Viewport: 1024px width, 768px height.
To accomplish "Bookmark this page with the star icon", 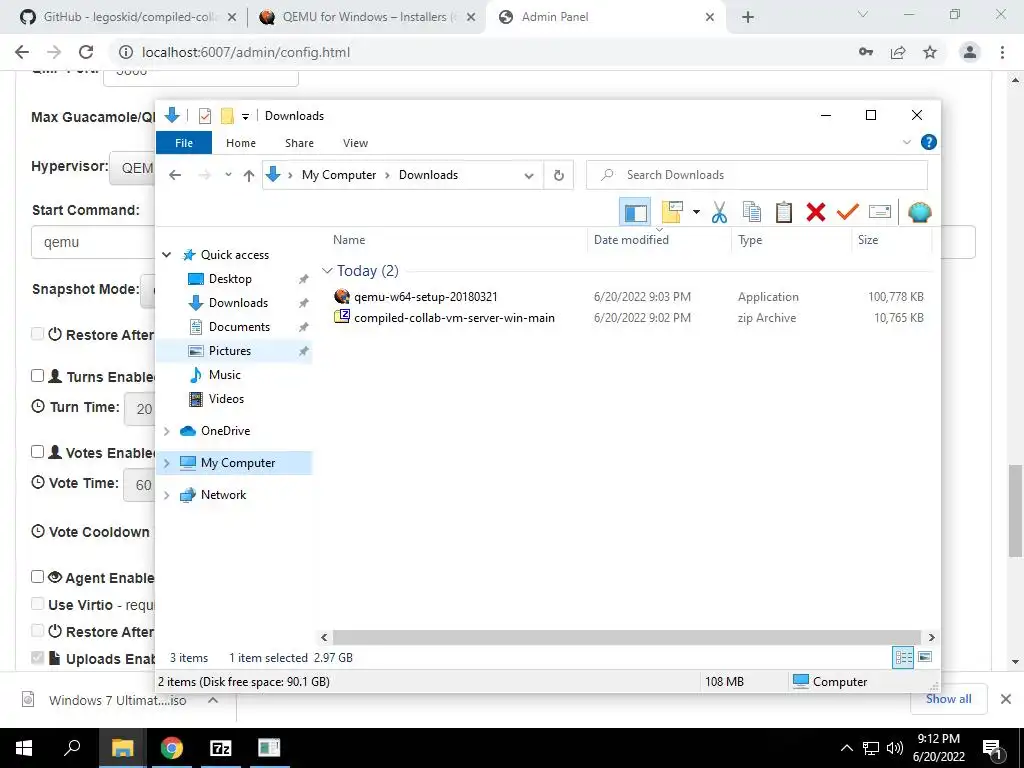I will click(930, 52).
